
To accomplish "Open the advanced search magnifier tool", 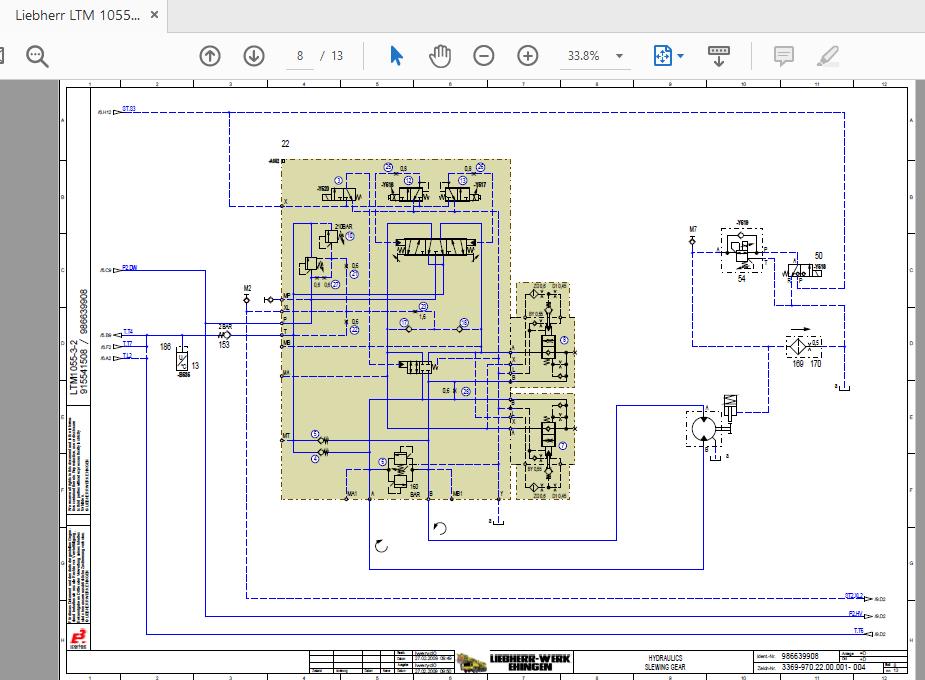I will click(37, 55).
